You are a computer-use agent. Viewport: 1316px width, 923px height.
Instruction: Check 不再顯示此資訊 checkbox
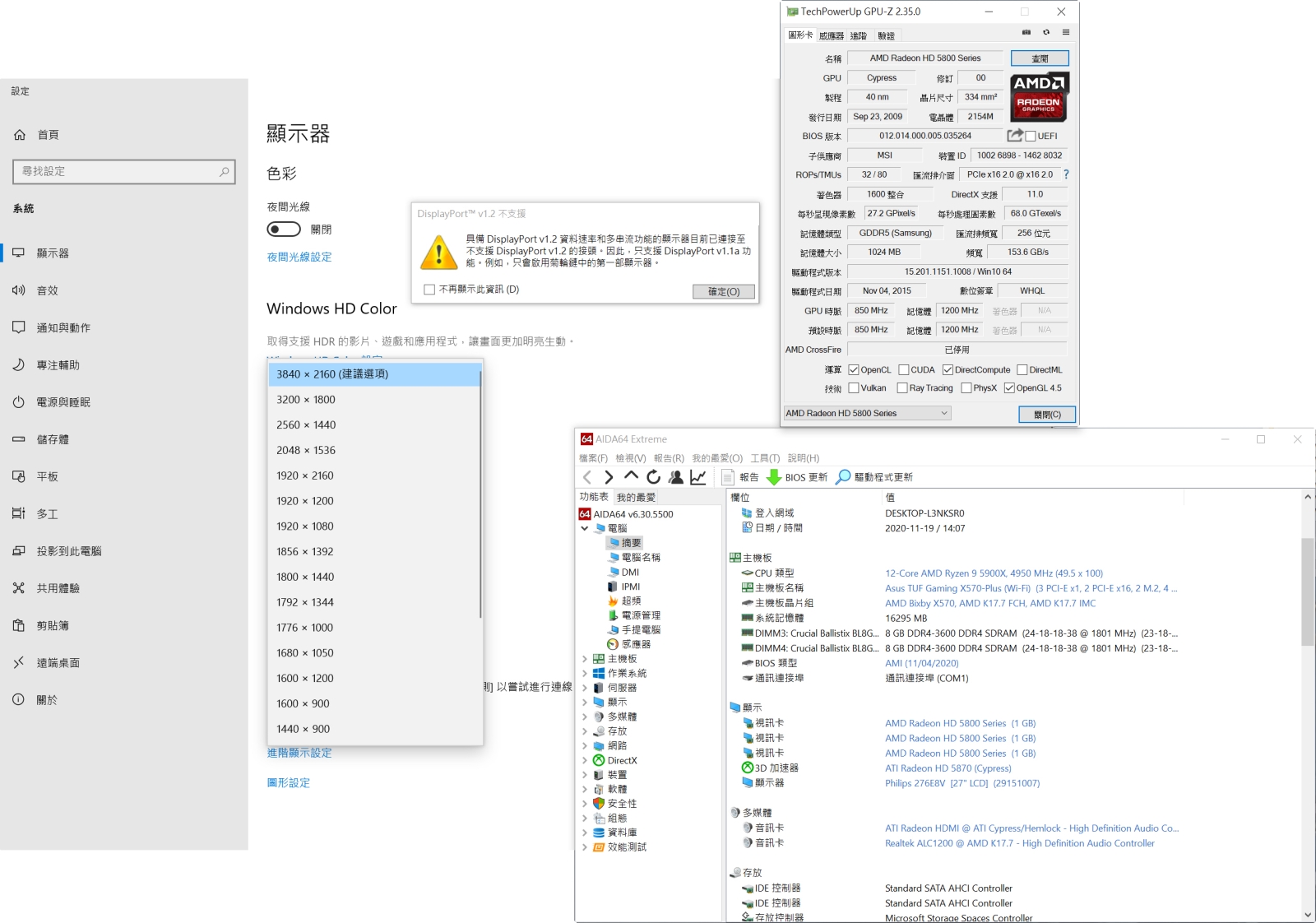[429, 290]
